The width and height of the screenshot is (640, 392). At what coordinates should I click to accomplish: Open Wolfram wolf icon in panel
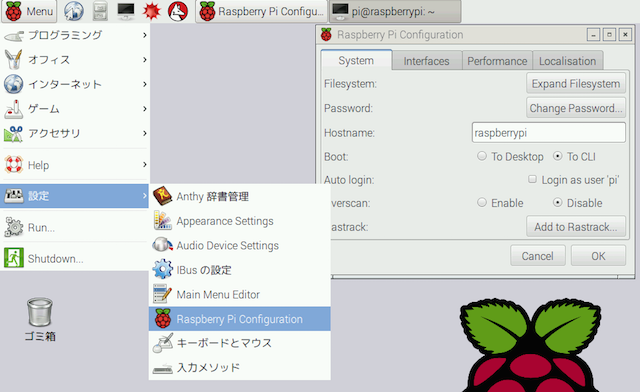click(178, 11)
